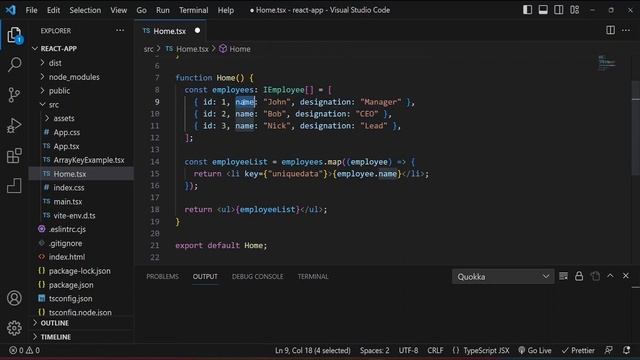Open the Go menu

click(141, 10)
